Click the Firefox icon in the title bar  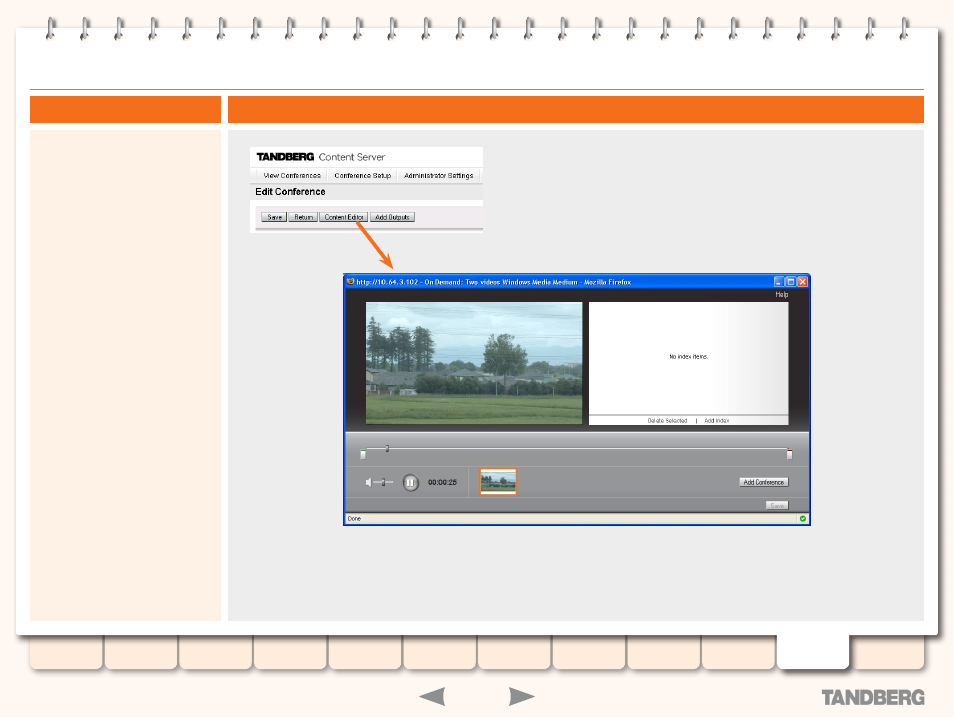tap(350, 282)
